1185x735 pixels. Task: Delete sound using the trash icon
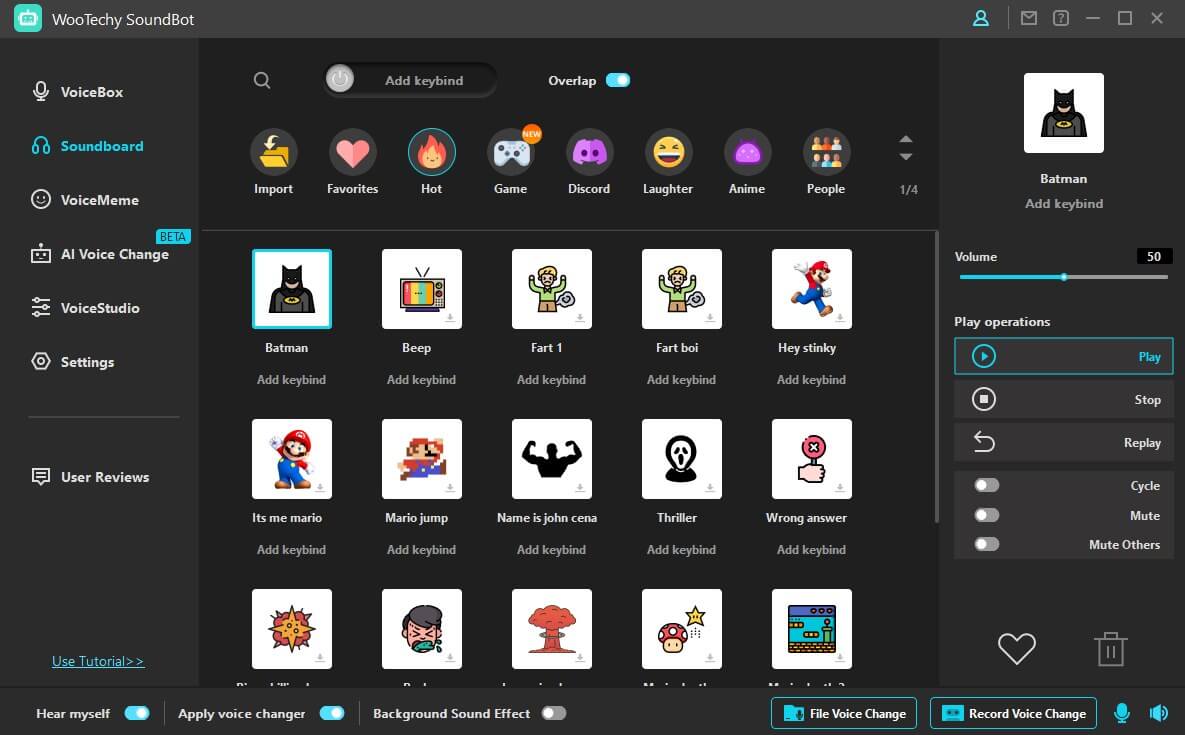tap(1110, 649)
